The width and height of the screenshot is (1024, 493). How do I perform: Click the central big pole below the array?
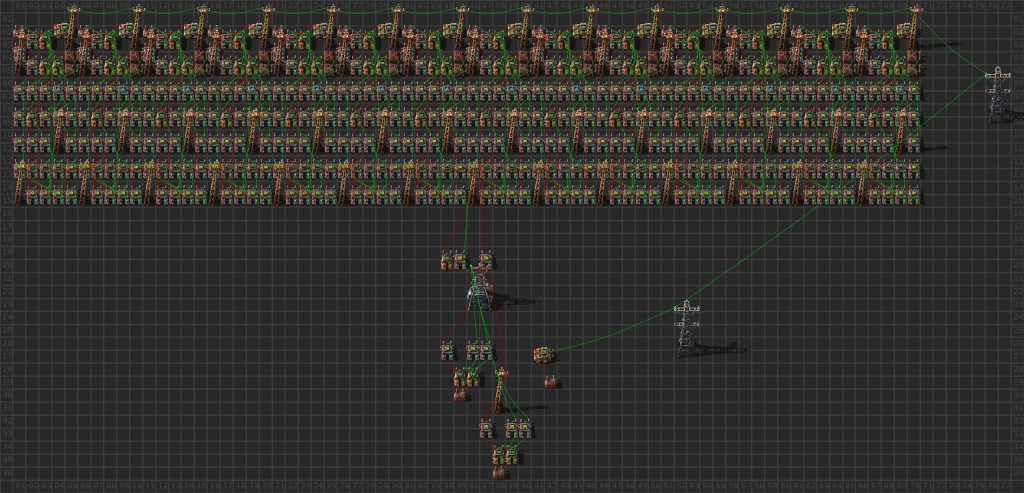480,292
